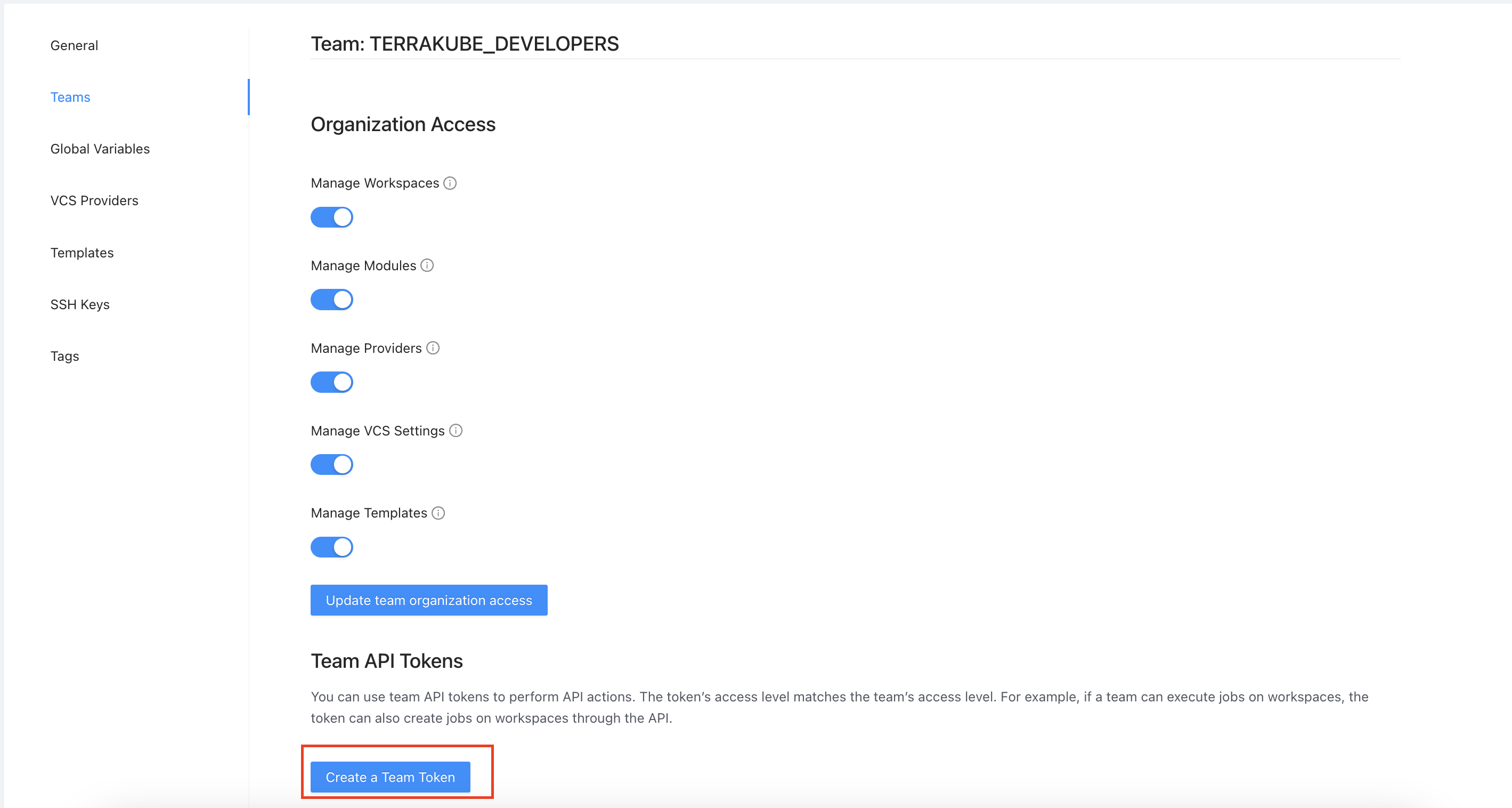Open VCS Providers in sidebar
1512x808 pixels.
pyautogui.click(x=94, y=200)
